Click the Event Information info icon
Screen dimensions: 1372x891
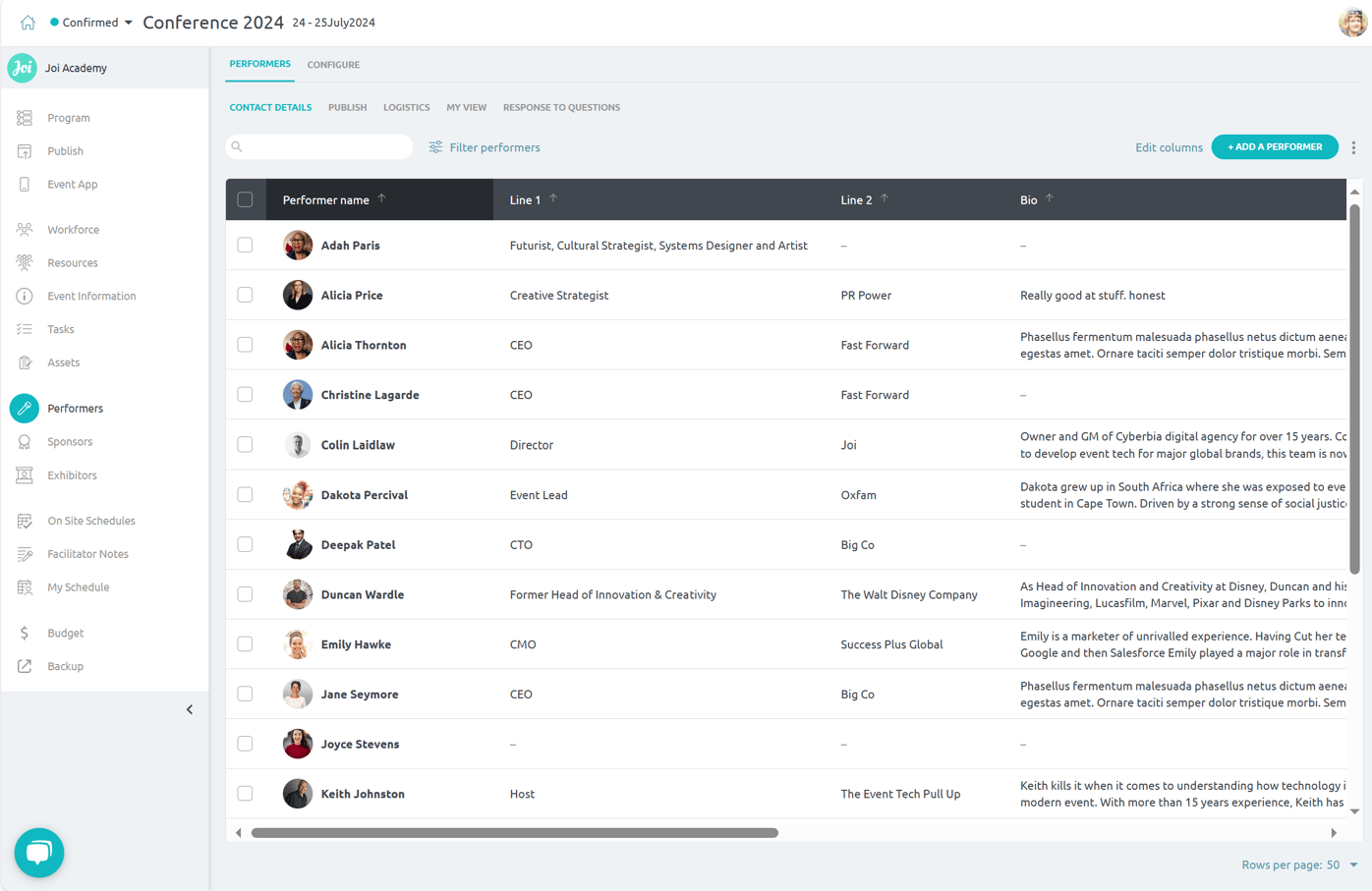(x=25, y=296)
